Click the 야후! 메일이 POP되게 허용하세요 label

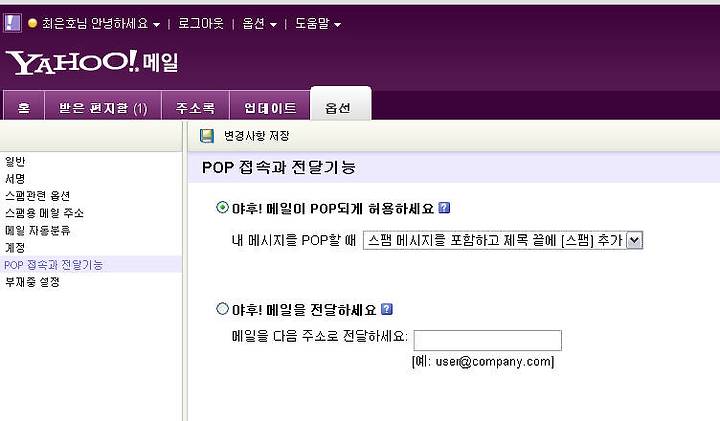coord(333,209)
